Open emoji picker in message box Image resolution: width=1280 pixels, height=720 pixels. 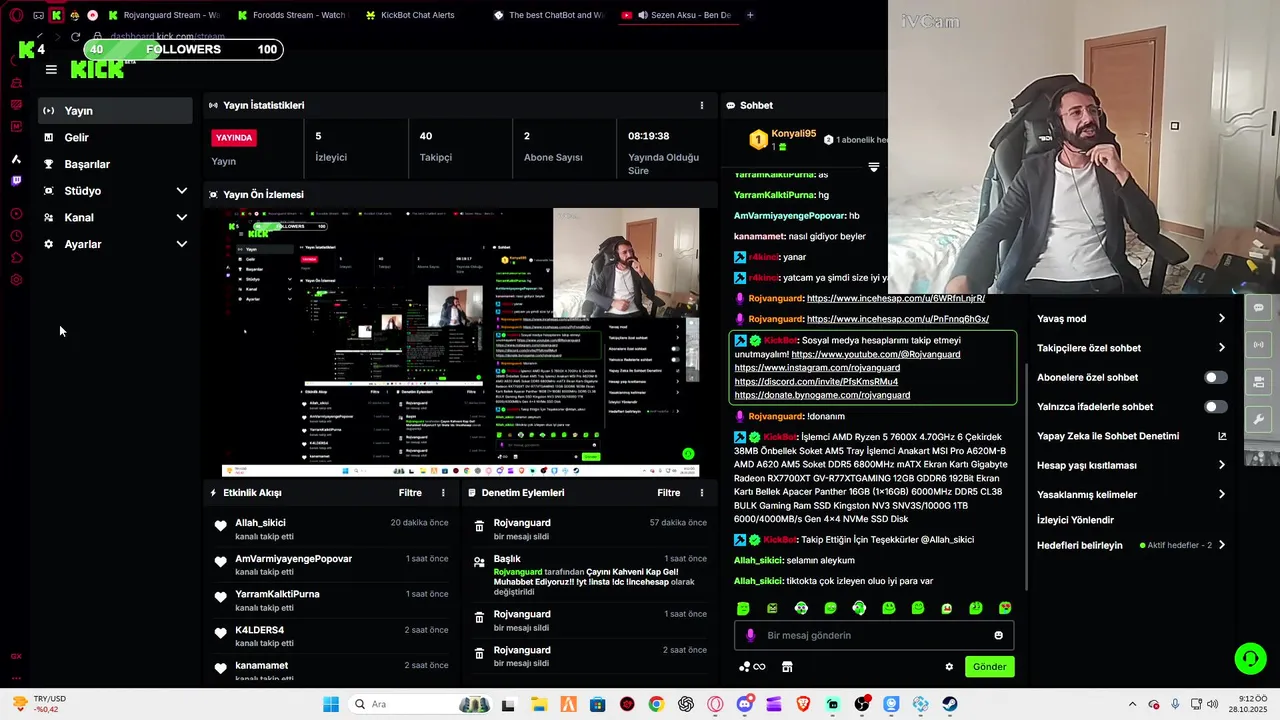[998, 635]
